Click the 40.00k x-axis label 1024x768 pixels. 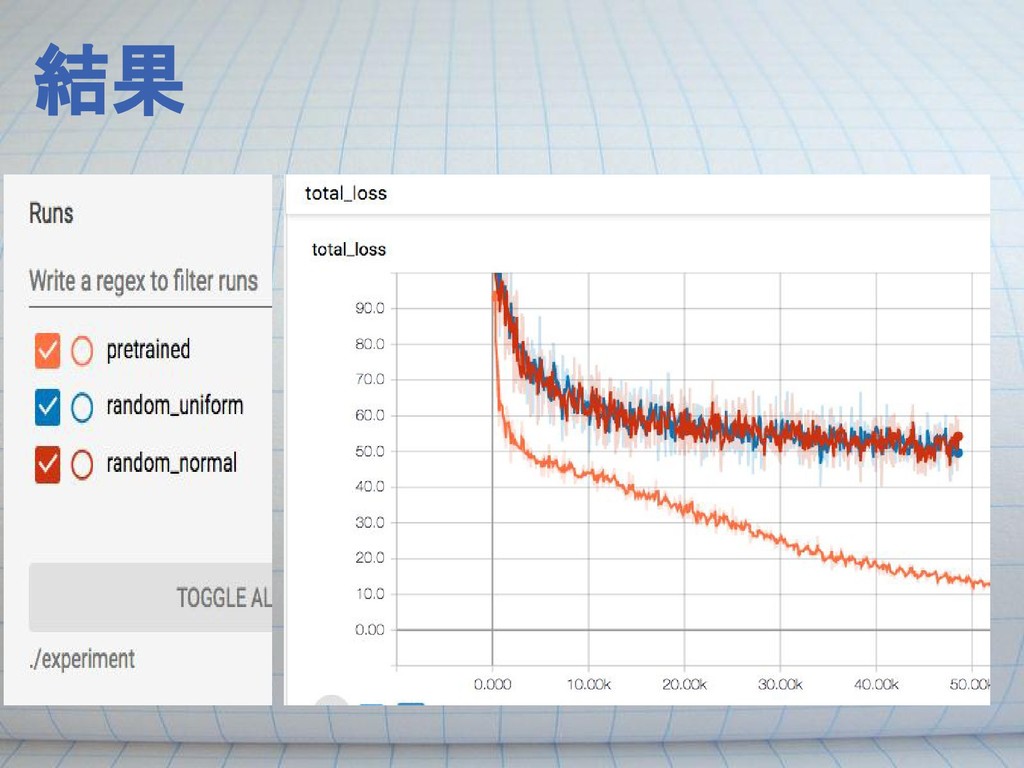click(x=876, y=684)
